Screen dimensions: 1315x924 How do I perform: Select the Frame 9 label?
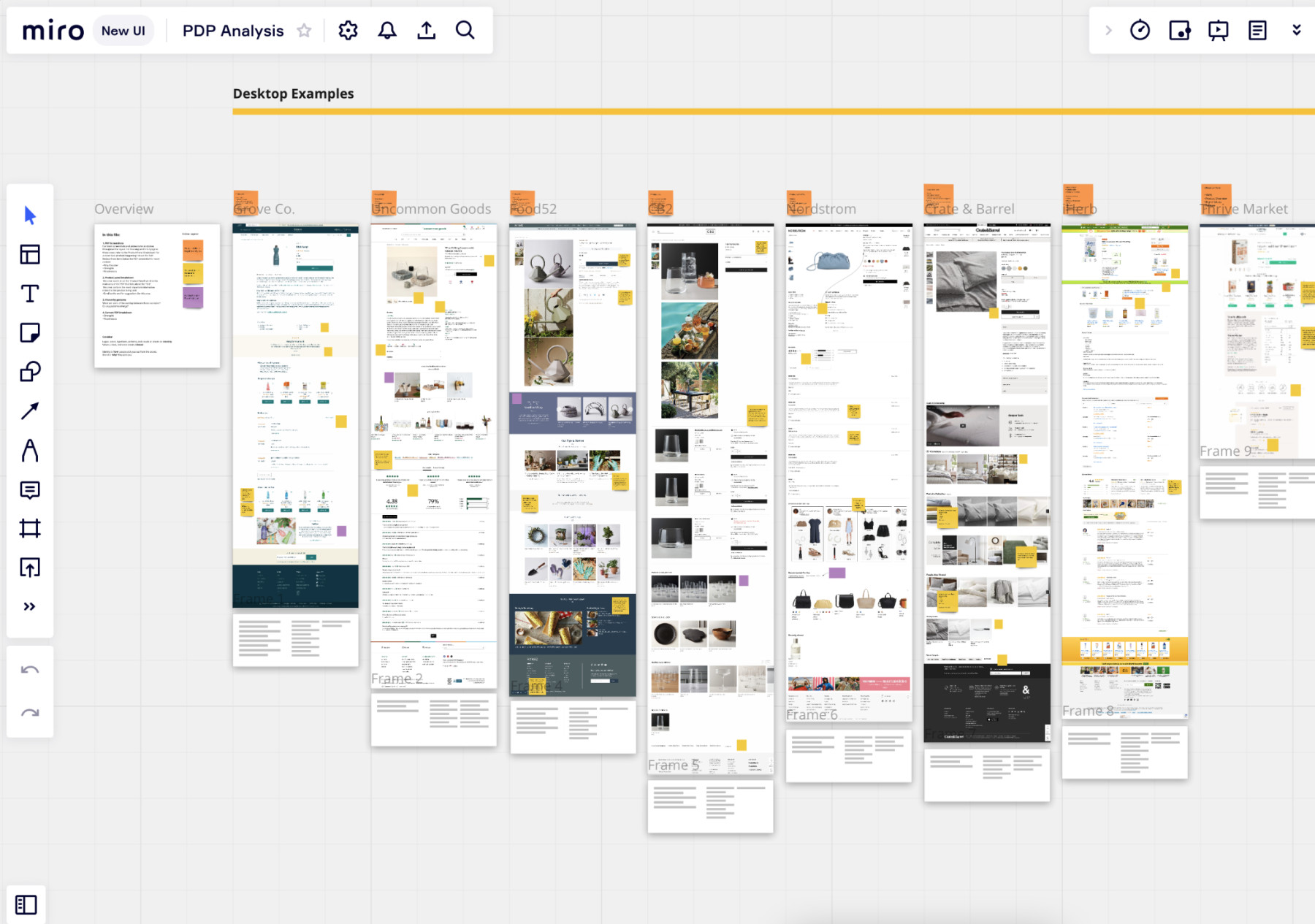pos(1226,451)
